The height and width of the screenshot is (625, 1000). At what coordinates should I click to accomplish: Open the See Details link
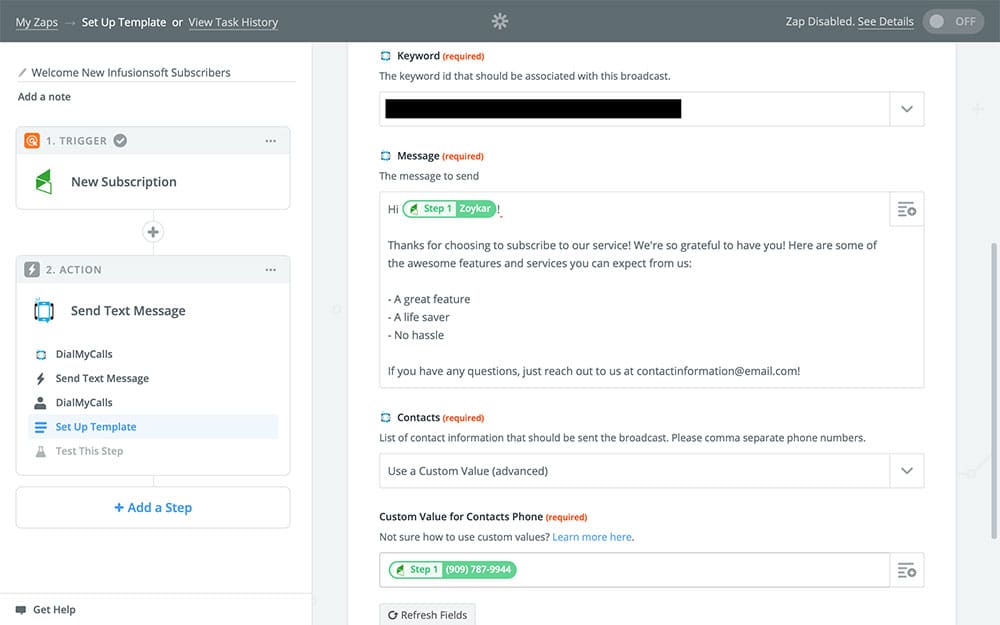885,21
